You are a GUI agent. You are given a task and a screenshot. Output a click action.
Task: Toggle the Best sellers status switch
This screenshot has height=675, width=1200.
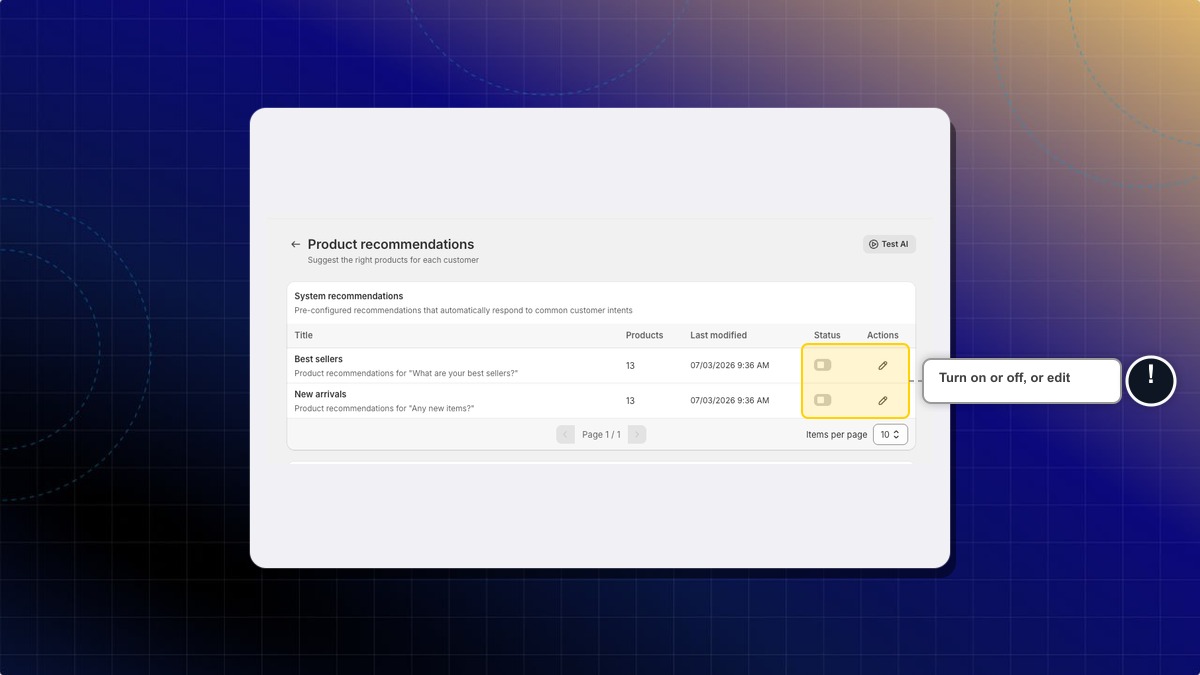tap(822, 365)
